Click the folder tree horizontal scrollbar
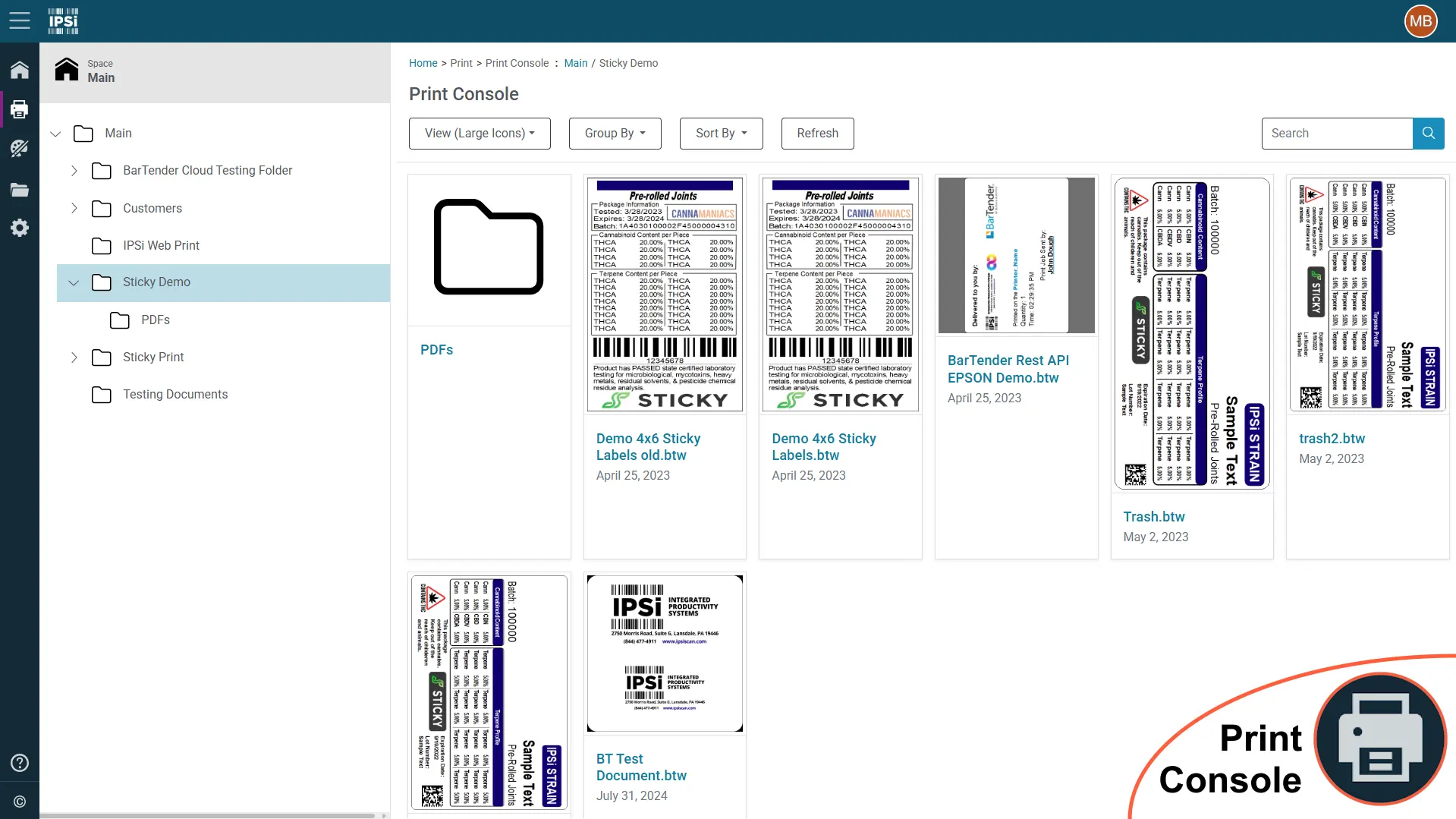Image resolution: width=1456 pixels, height=819 pixels. (x=209, y=815)
